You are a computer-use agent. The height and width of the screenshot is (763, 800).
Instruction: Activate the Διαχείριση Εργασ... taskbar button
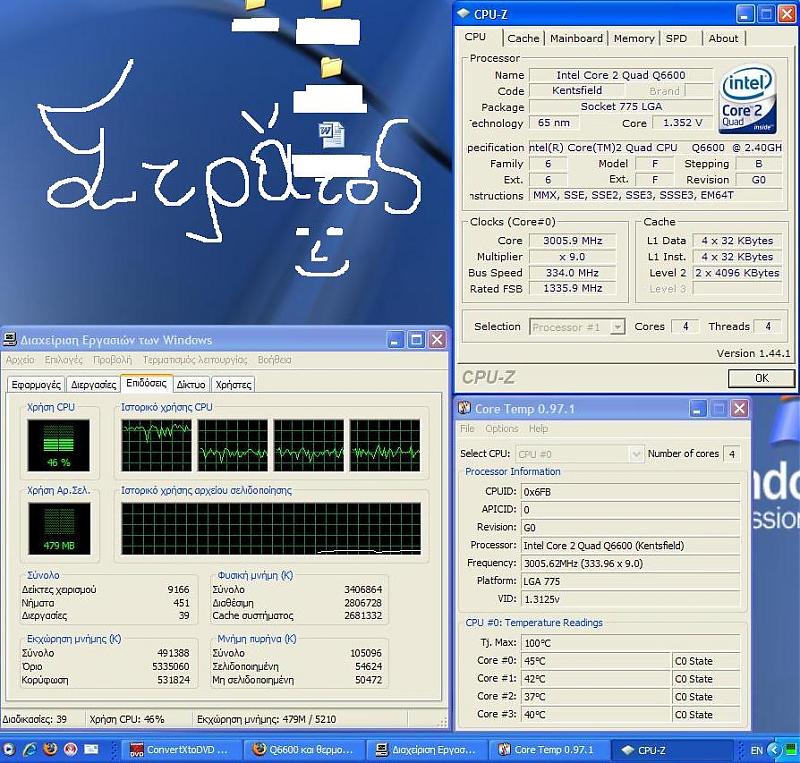click(427, 750)
